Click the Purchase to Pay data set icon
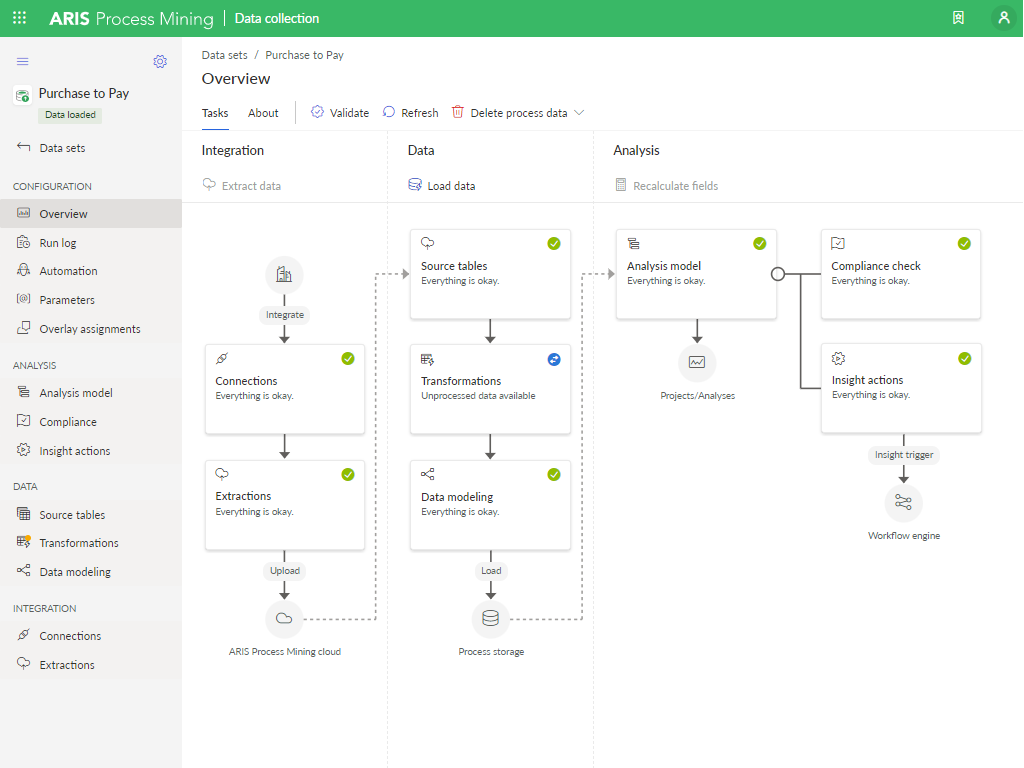 click(x=22, y=96)
